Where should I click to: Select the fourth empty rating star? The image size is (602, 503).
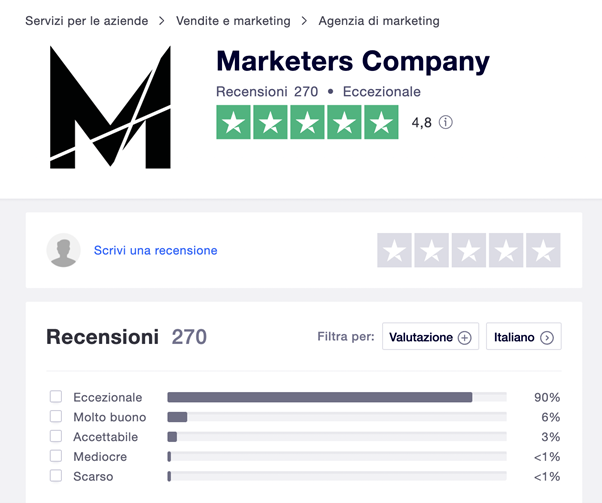(505, 251)
